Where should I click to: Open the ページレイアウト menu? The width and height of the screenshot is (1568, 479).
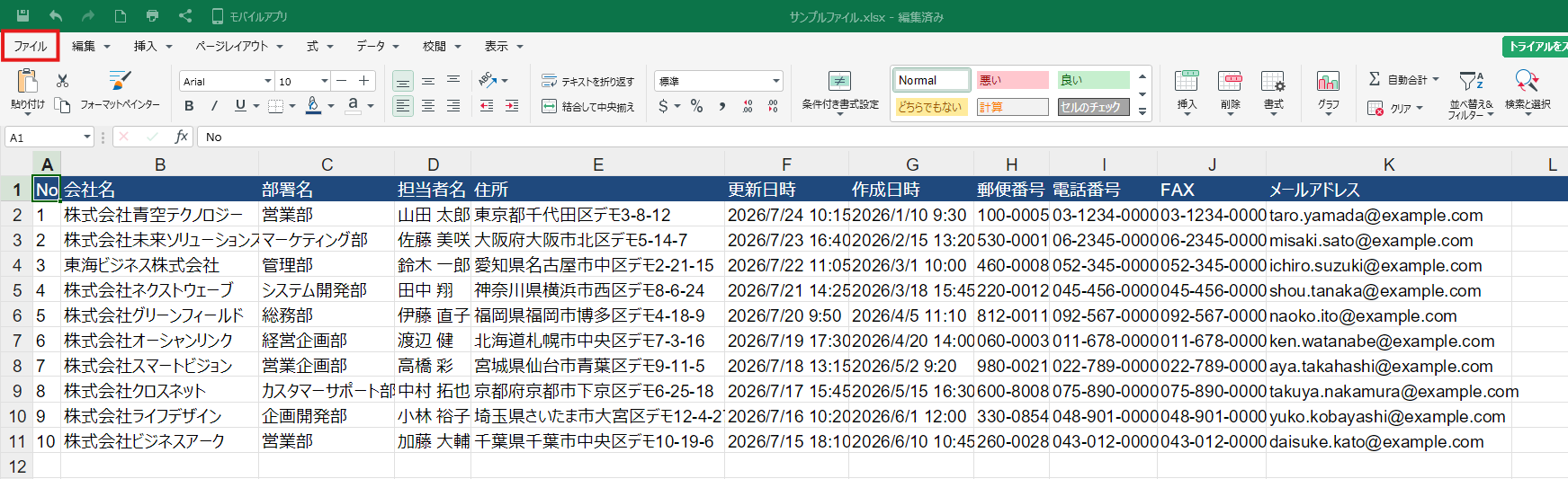point(239,46)
